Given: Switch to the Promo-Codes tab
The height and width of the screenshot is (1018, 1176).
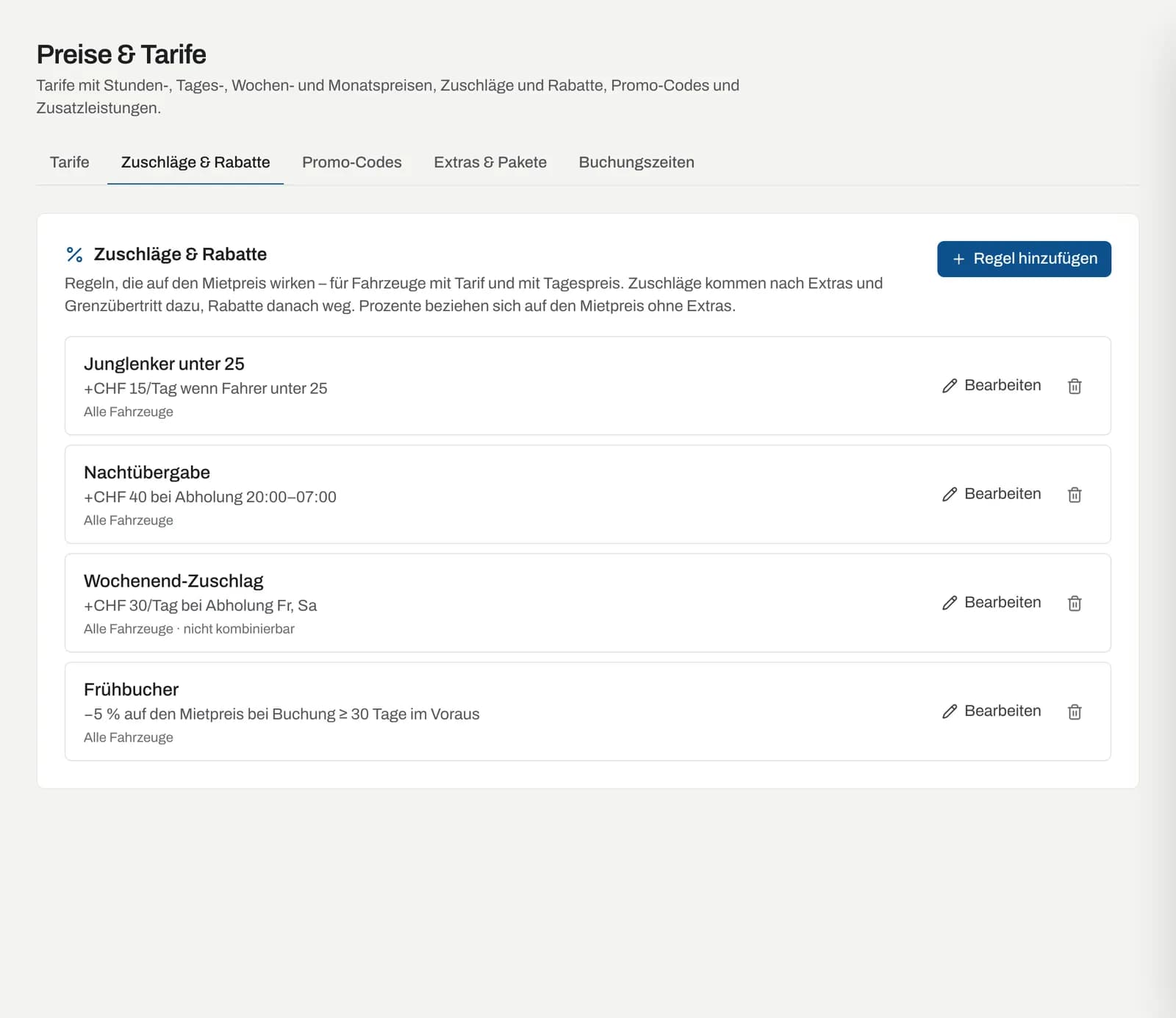Looking at the screenshot, I should pyautogui.click(x=352, y=162).
